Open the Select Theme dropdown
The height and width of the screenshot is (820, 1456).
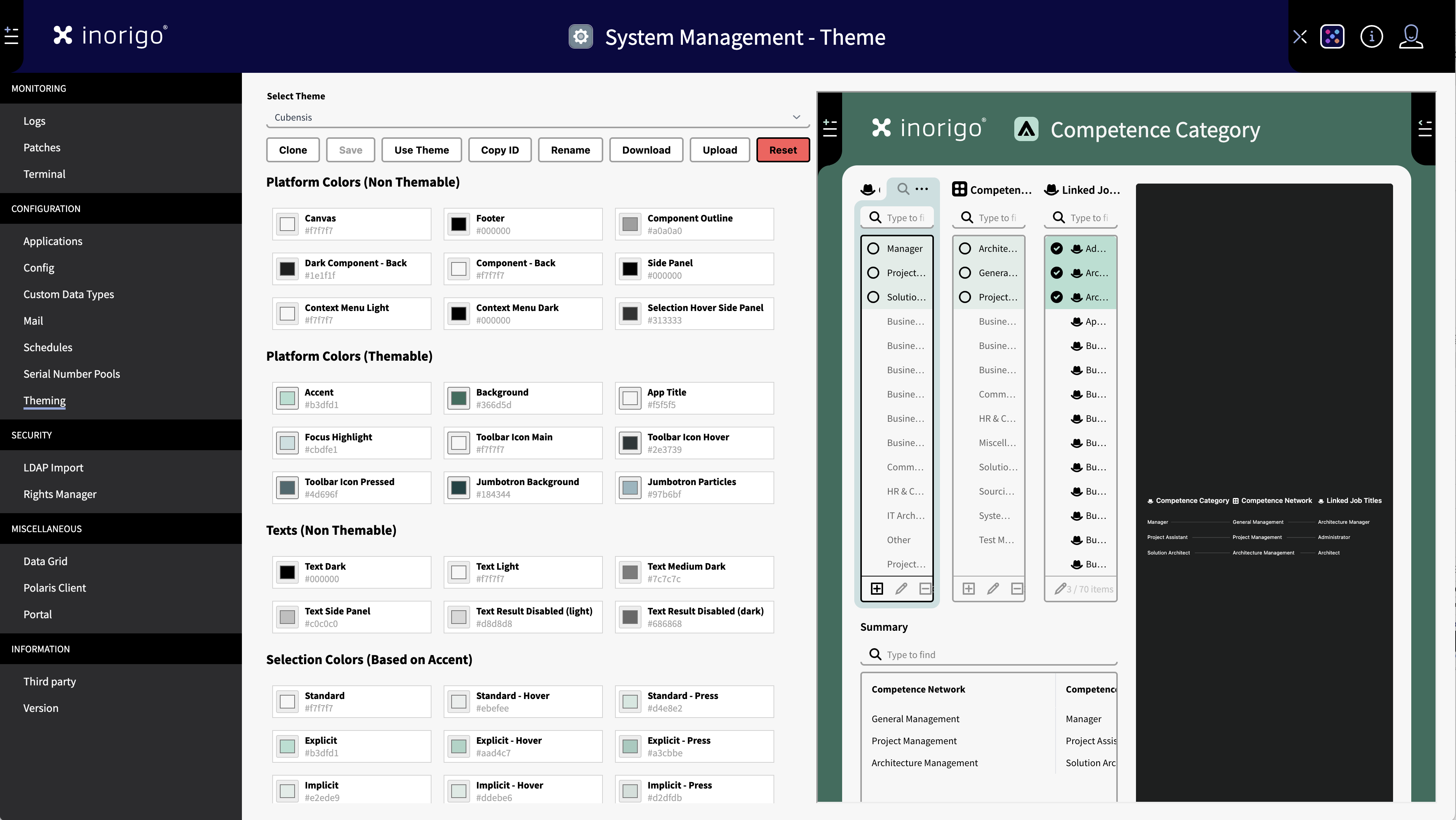pos(538,117)
